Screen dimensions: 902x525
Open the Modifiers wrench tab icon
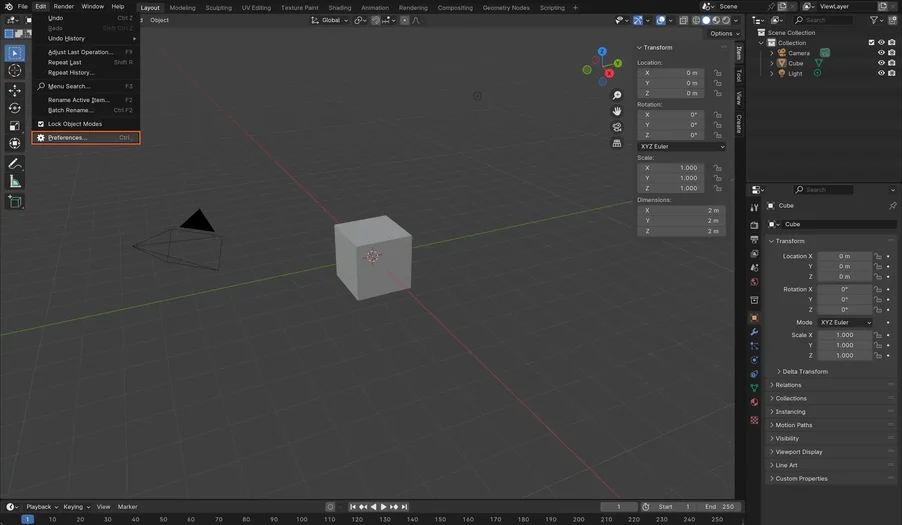click(x=754, y=332)
